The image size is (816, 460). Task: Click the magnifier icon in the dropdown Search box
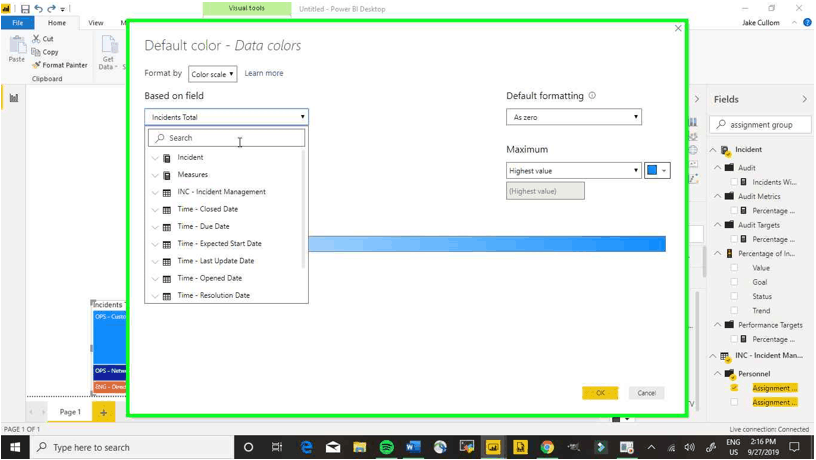160,138
